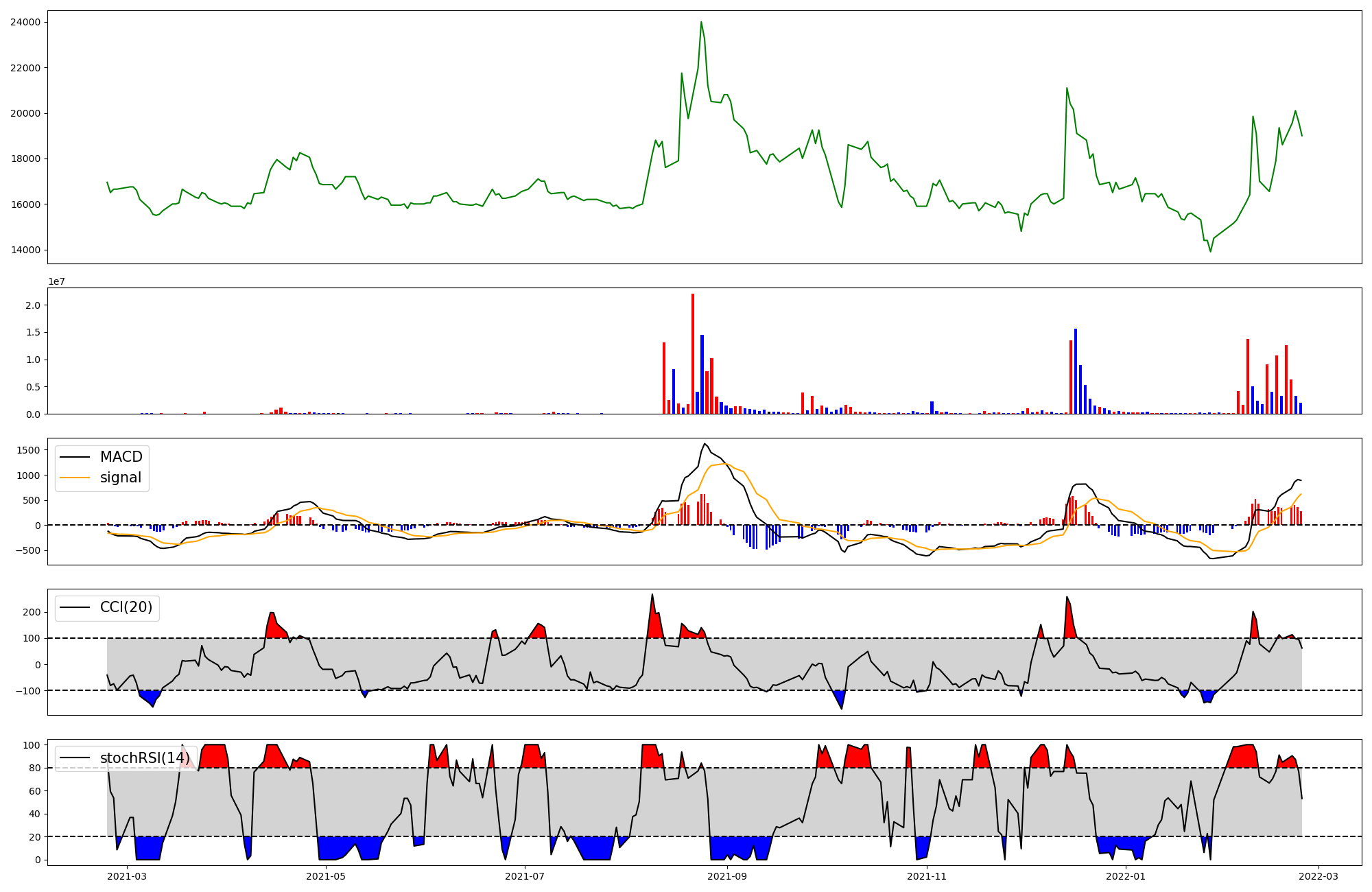
Task: Click the 1500 MACD axis label
Action: click(x=29, y=450)
